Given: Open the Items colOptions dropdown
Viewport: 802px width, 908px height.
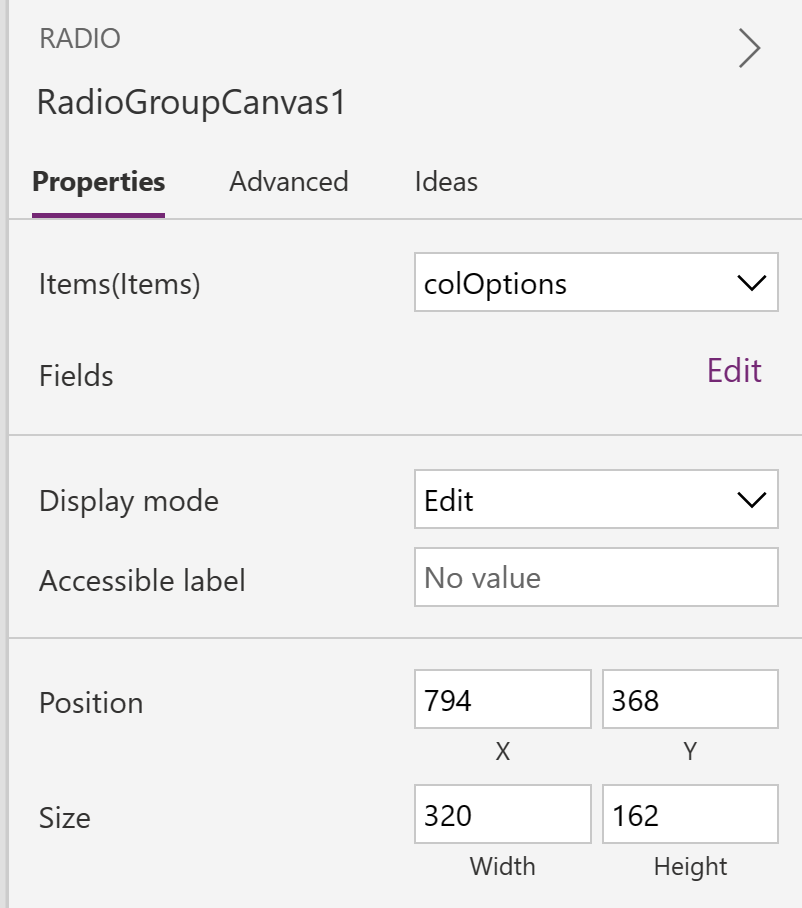Looking at the screenshot, I should pos(596,282).
